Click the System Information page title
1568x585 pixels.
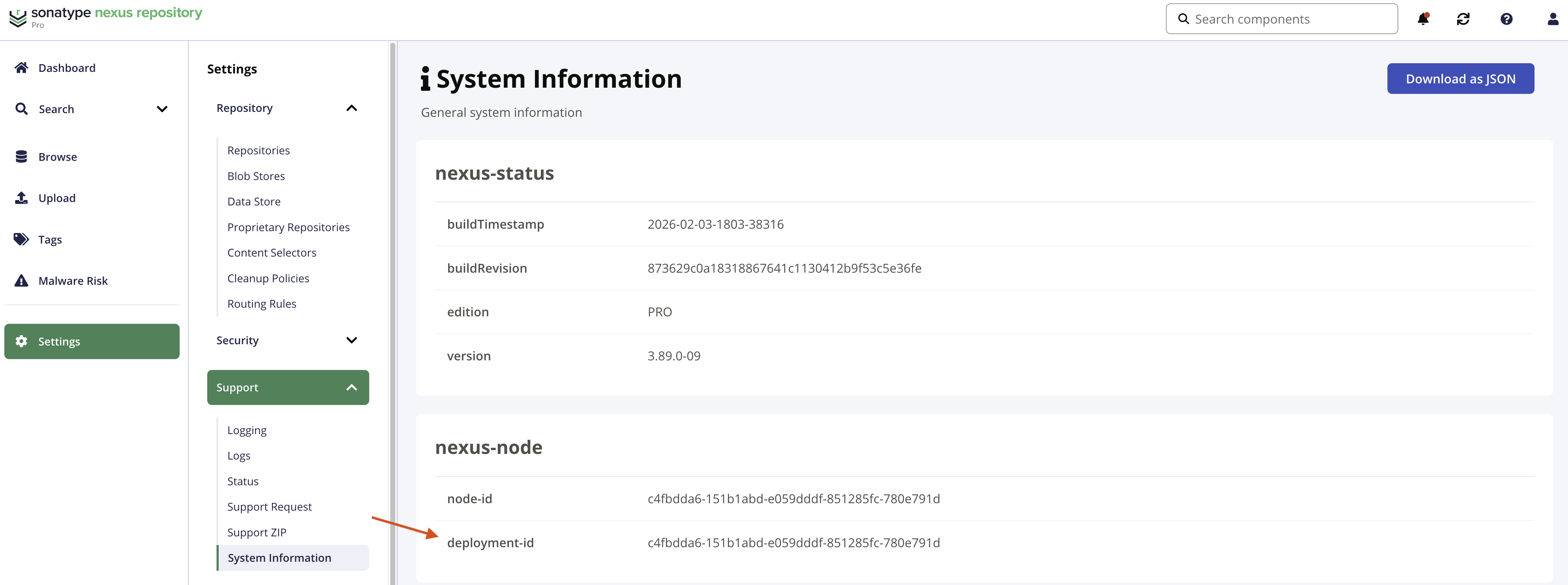tap(559, 79)
